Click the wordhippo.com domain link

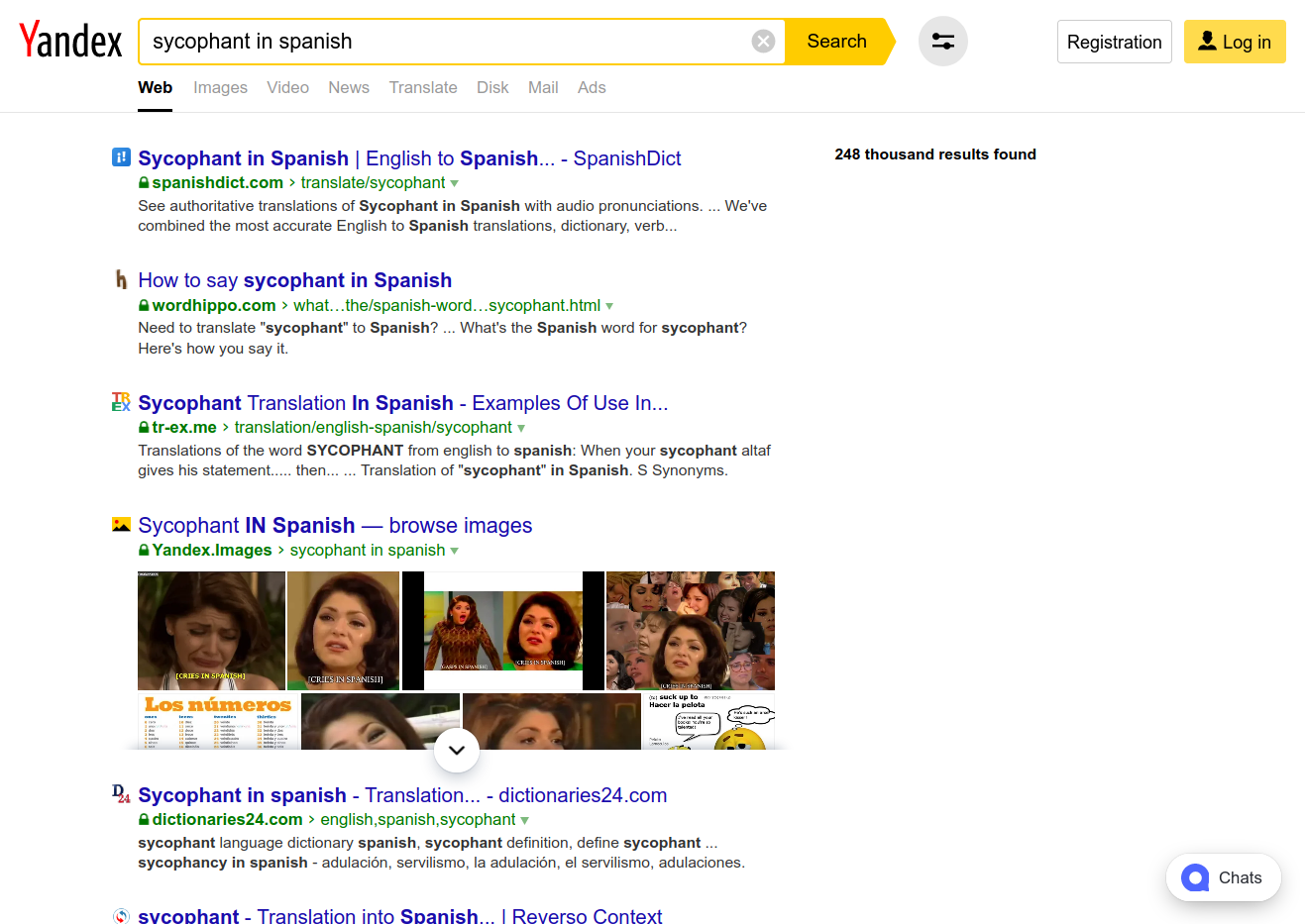(214, 306)
